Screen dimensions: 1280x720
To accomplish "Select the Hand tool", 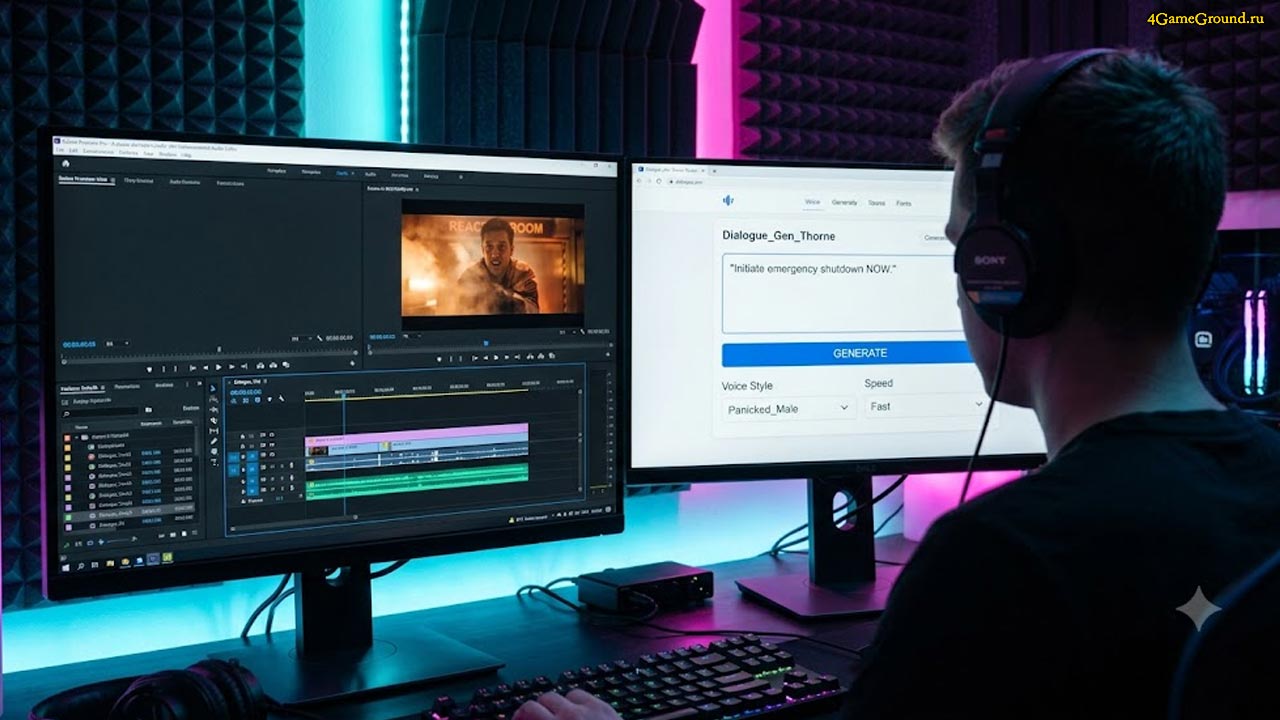I will pyautogui.click(x=213, y=452).
